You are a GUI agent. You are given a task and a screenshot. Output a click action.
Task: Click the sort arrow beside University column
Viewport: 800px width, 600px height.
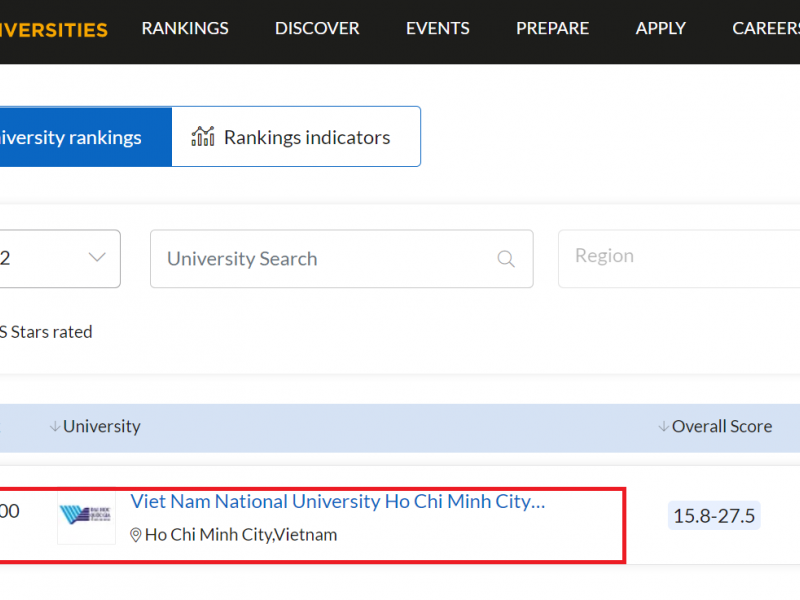(x=55, y=427)
